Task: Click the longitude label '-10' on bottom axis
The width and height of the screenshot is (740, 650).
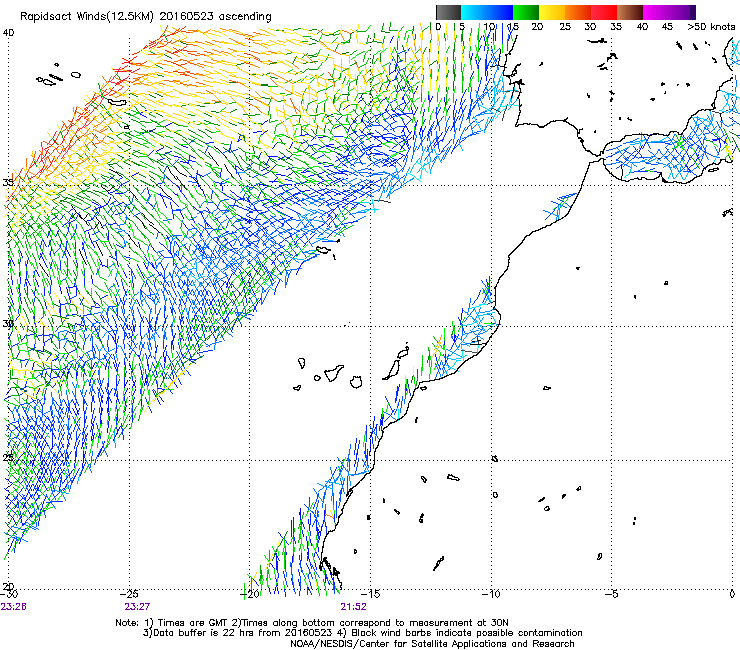Action: [x=491, y=594]
